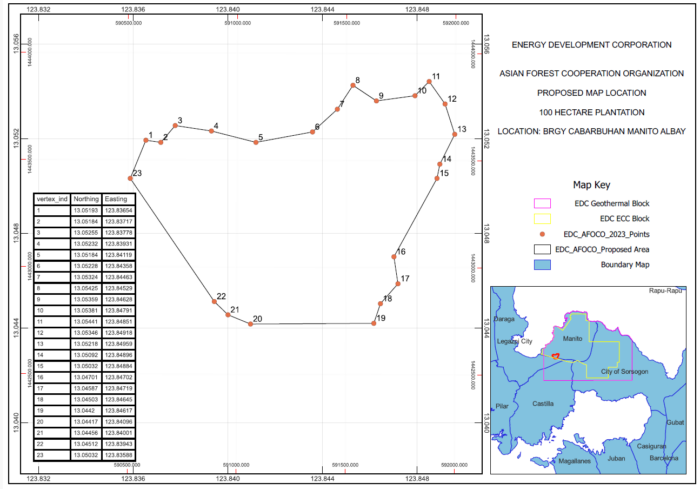
Task: Click the Northing column header
Action: (x=86, y=199)
